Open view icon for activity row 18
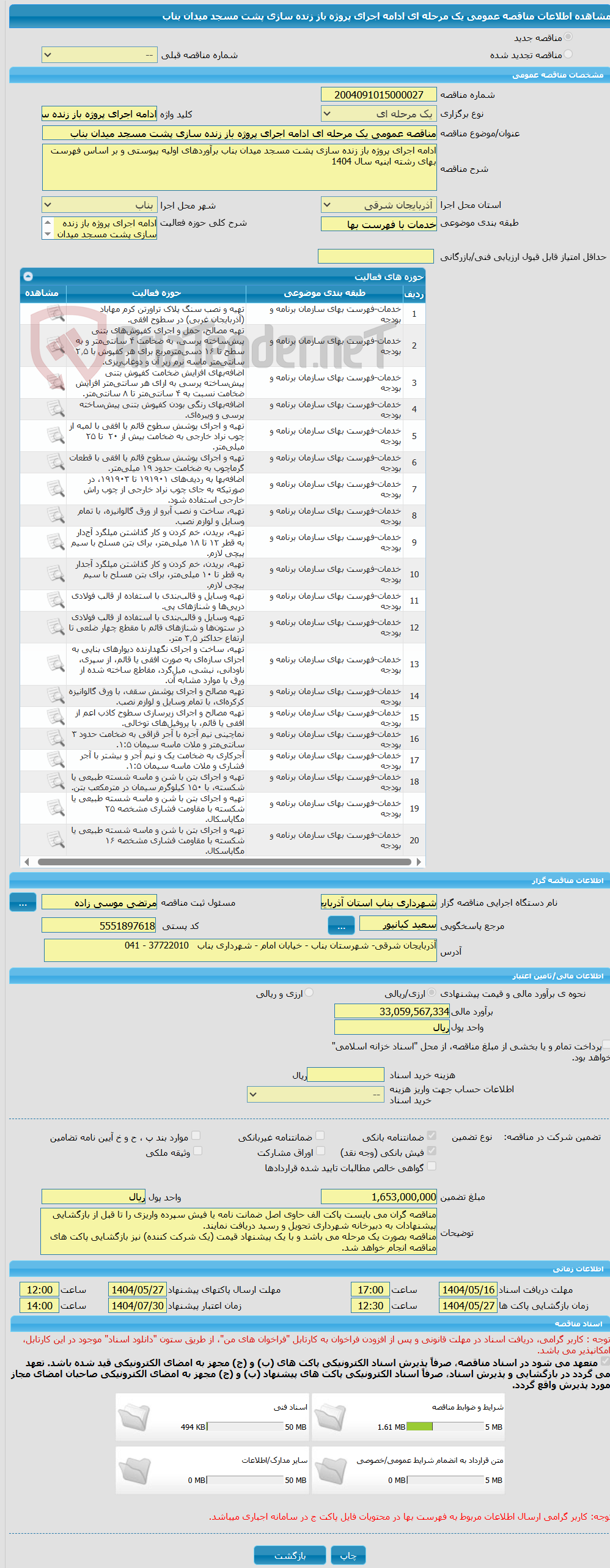This screenshot has height=1568, width=610. tap(56, 782)
